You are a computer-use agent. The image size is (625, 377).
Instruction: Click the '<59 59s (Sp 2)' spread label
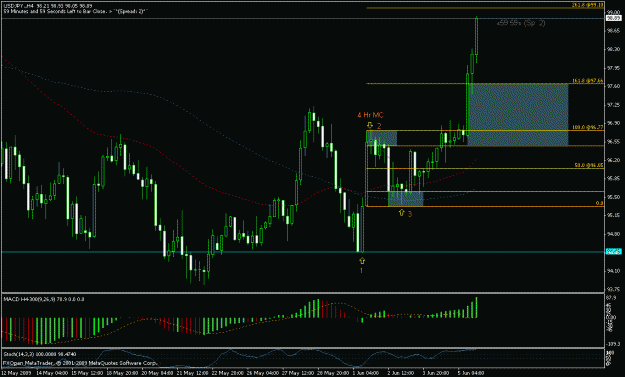point(521,23)
